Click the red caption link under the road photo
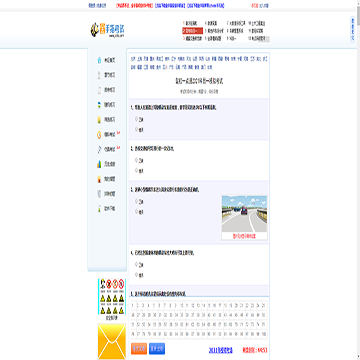The image size is (360, 360). click(x=244, y=236)
